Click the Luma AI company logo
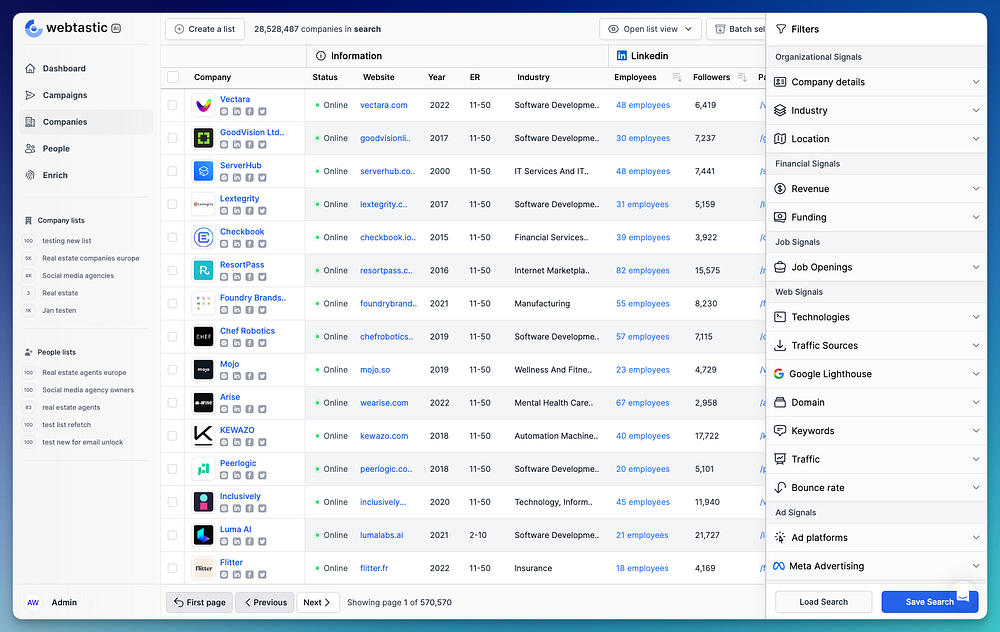This screenshot has height=632, width=1000. coord(204,535)
